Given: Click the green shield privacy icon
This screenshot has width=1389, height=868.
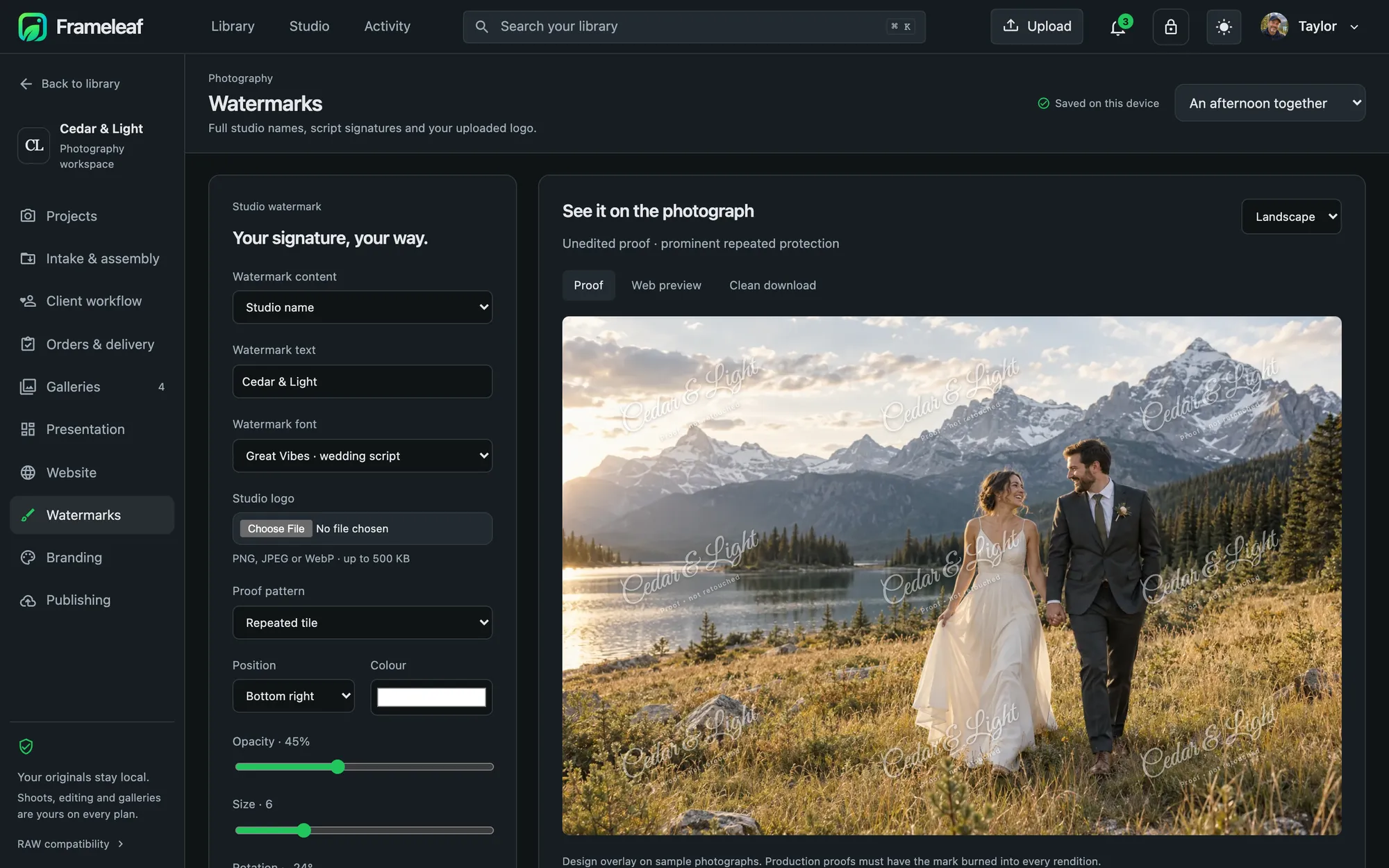Looking at the screenshot, I should 26,746.
